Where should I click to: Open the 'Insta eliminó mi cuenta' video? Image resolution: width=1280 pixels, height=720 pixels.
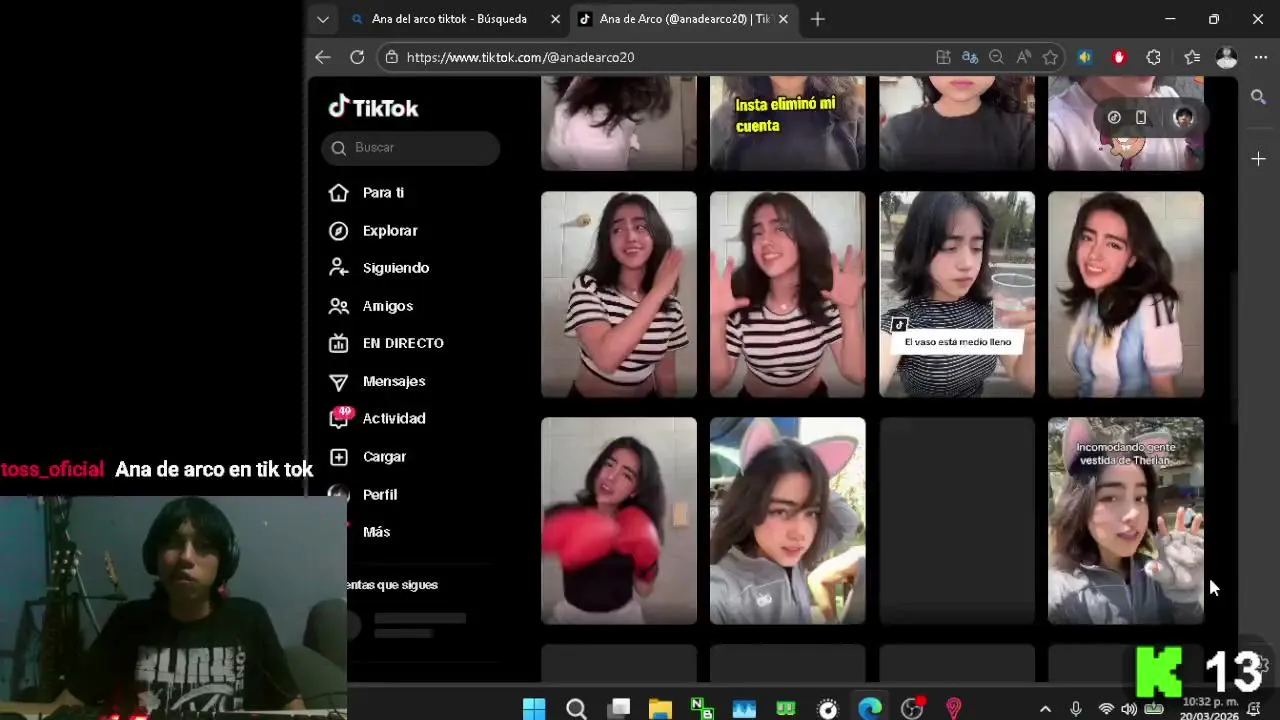click(x=788, y=123)
